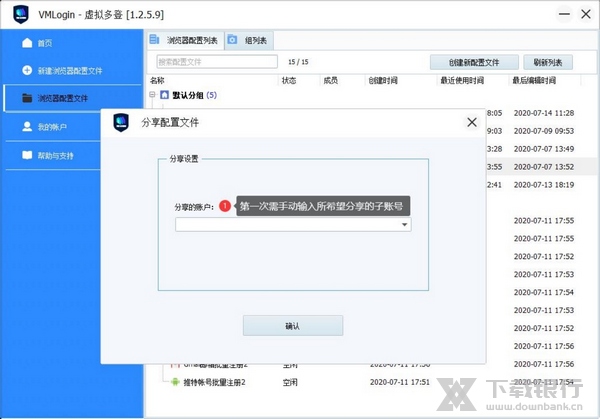The image size is (600, 419).
Task: Click the plus icon for 新建浏览器配置文件
Action: pyautogui.click(x=27, y=70)
